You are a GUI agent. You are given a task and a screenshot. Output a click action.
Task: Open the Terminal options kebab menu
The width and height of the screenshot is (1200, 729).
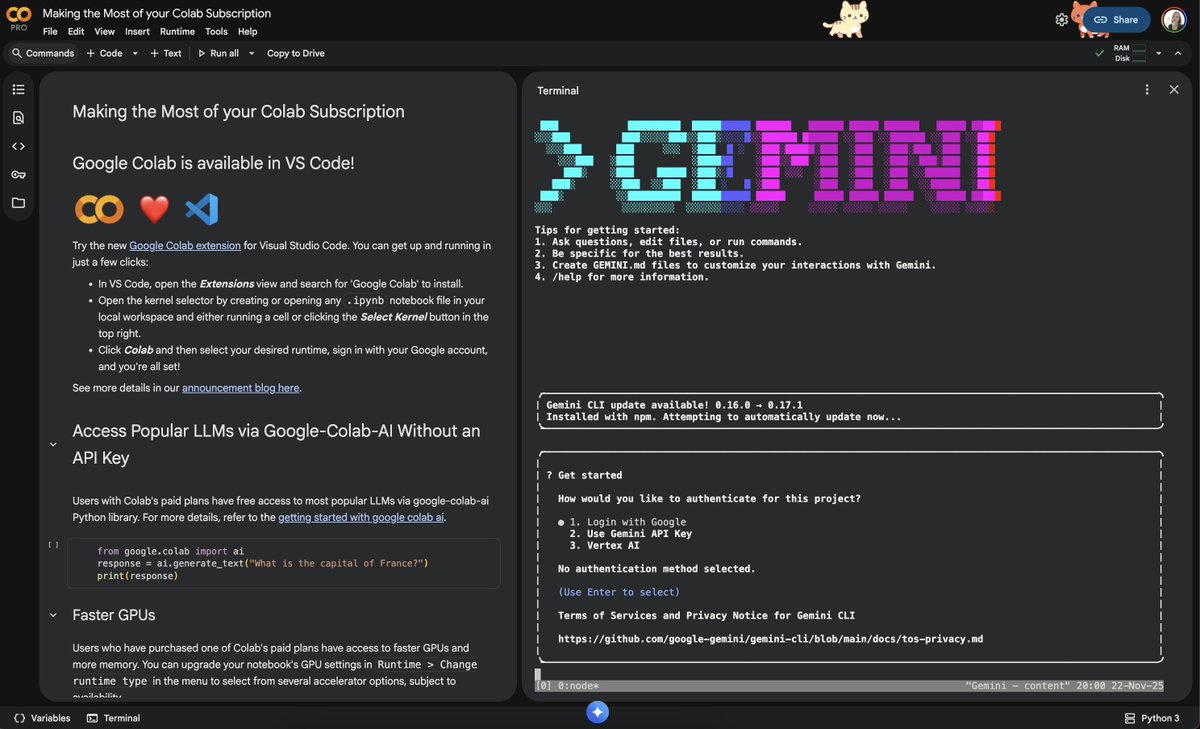[1147, 89]
